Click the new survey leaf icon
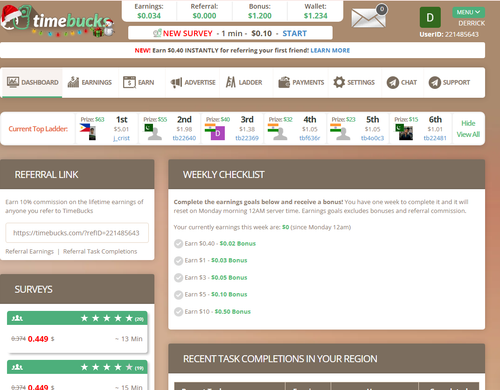The width and height of the screenshot is (500, 390). point(157,33)
